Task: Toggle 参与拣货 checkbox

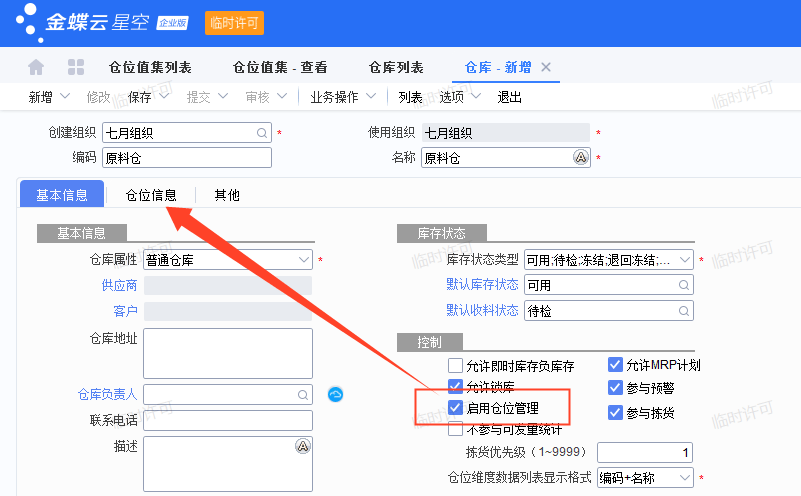Action: pyautogui.click(x=616, y=412)
